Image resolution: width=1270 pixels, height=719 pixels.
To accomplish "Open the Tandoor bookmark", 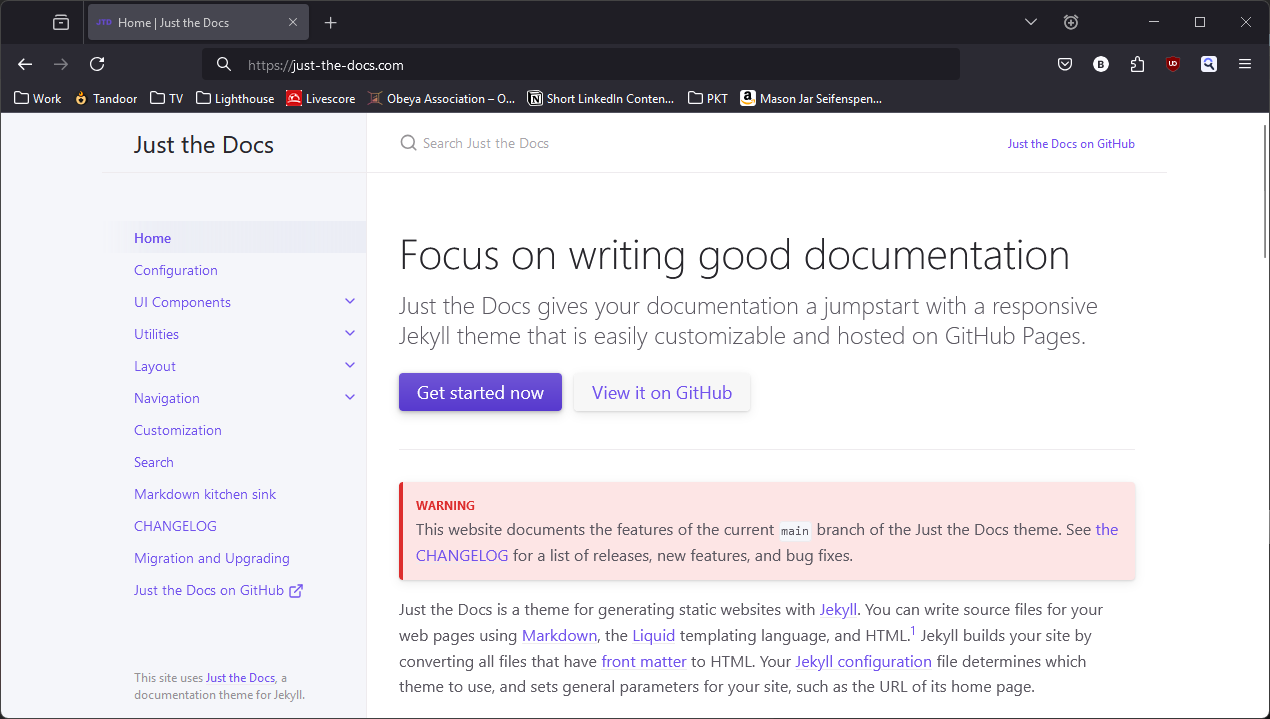I will pyautogui.click(x=106, y=98).
